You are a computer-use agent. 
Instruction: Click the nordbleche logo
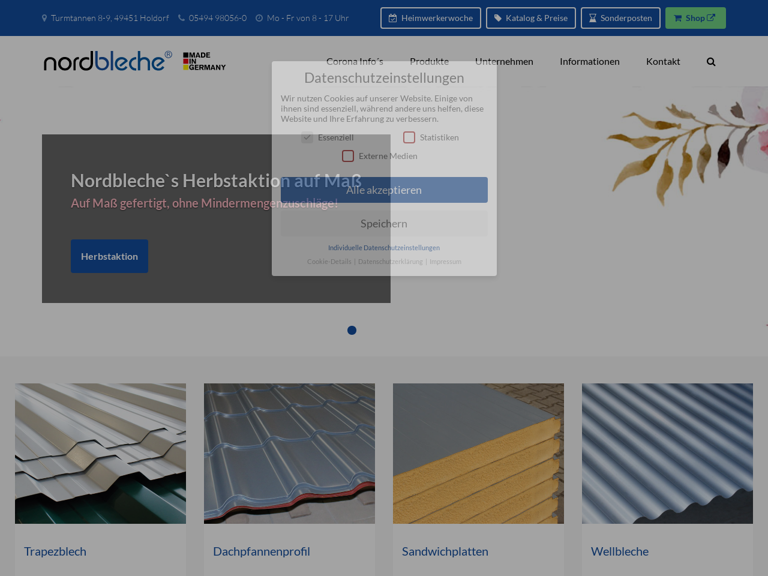click(x=107, y=61)
